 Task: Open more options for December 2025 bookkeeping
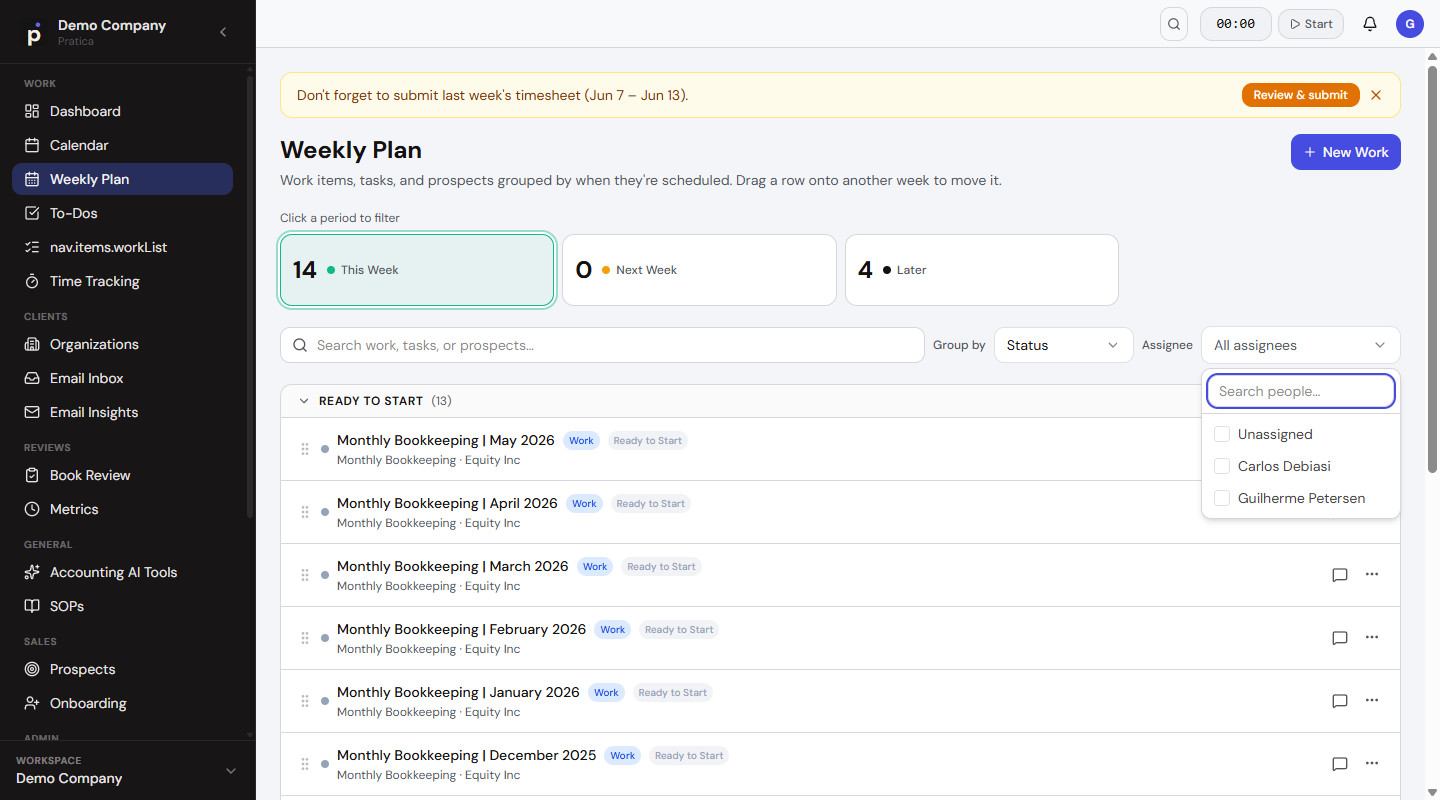click(1372, 763)
